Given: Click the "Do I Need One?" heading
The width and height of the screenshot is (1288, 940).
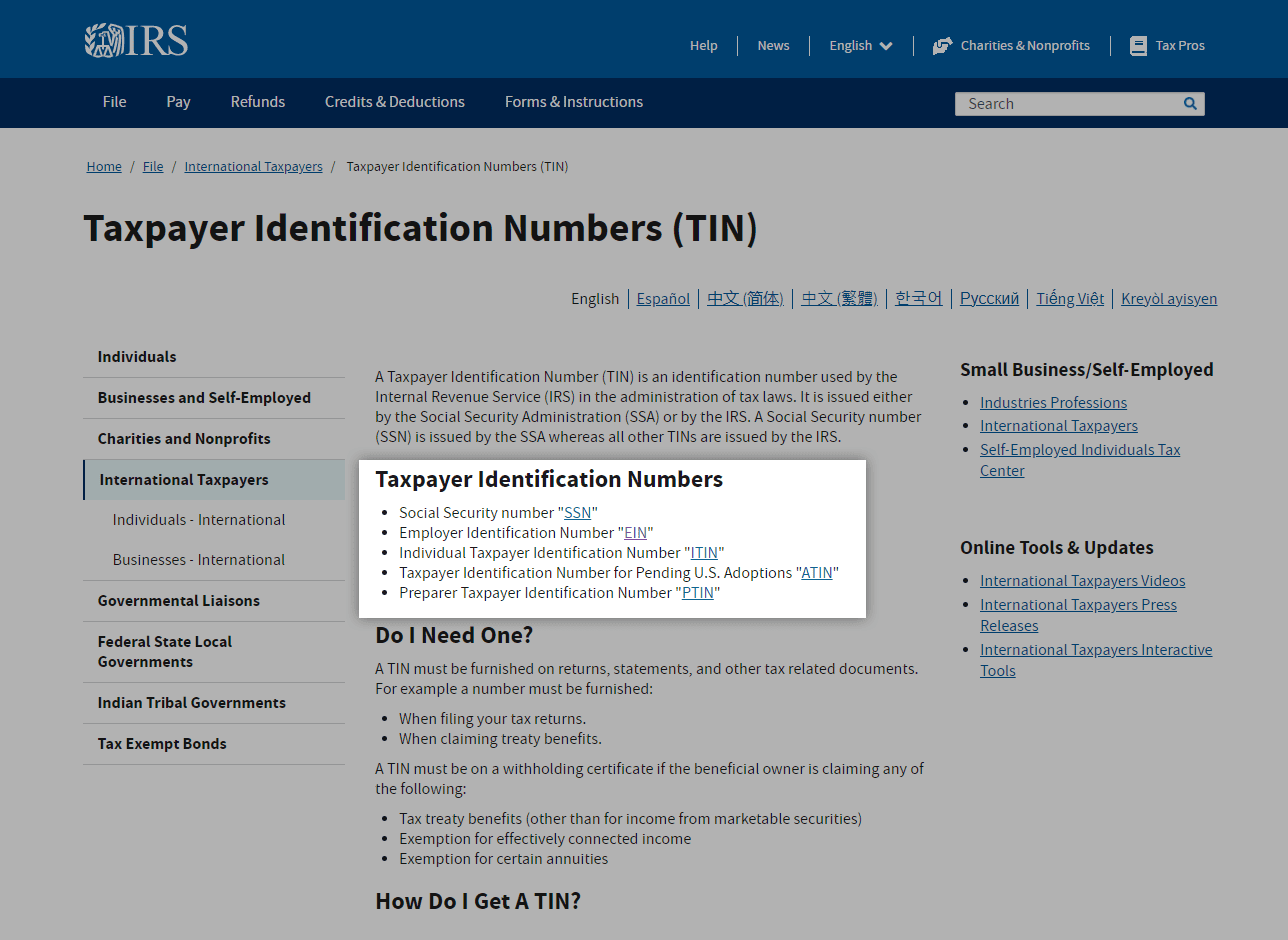Looking at the screenshot, I should [454, 635].
